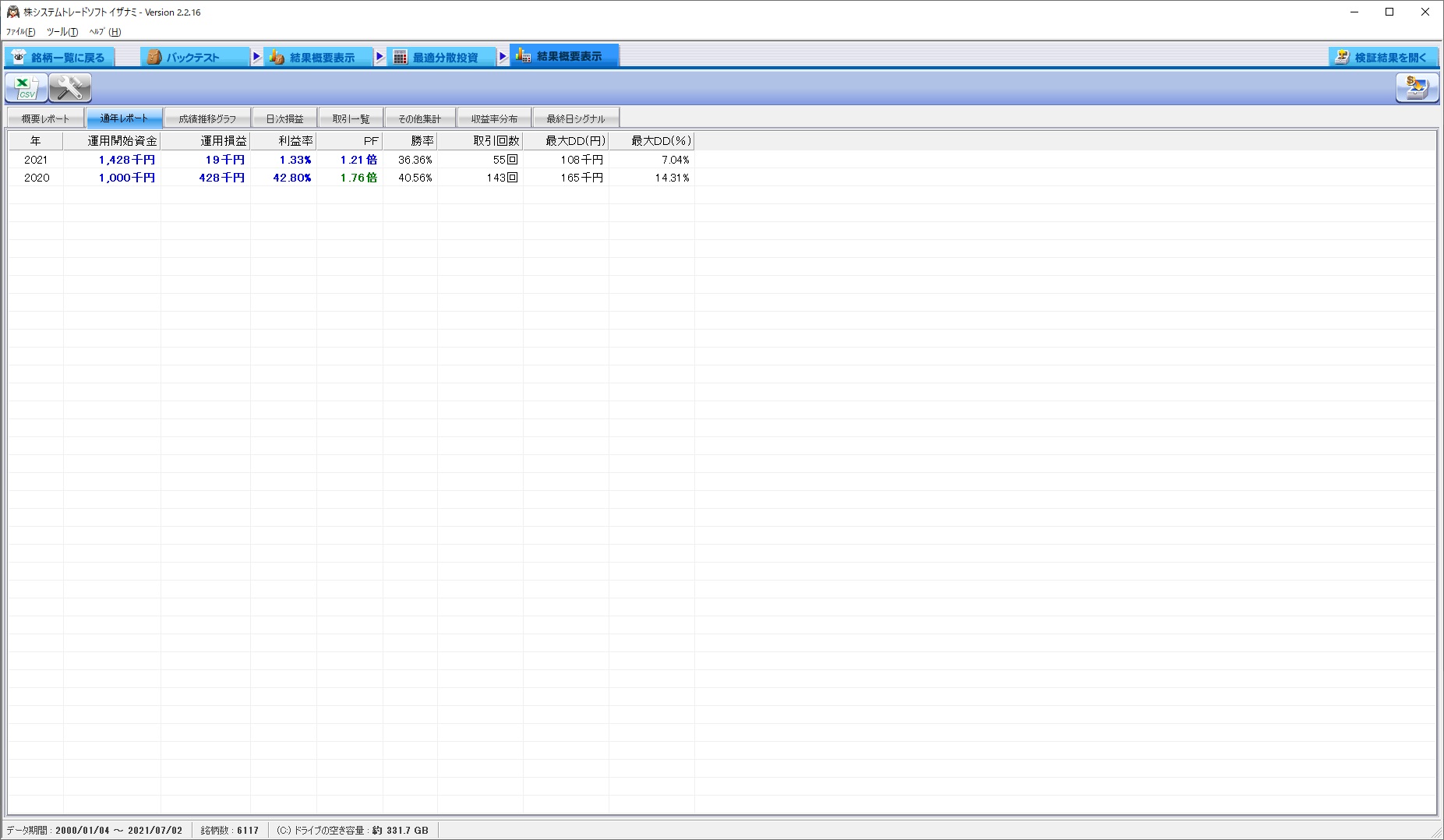Click the dollar save-box icon at right
This screenshot has width=1444, height=840.
(x=1416, y=88)
